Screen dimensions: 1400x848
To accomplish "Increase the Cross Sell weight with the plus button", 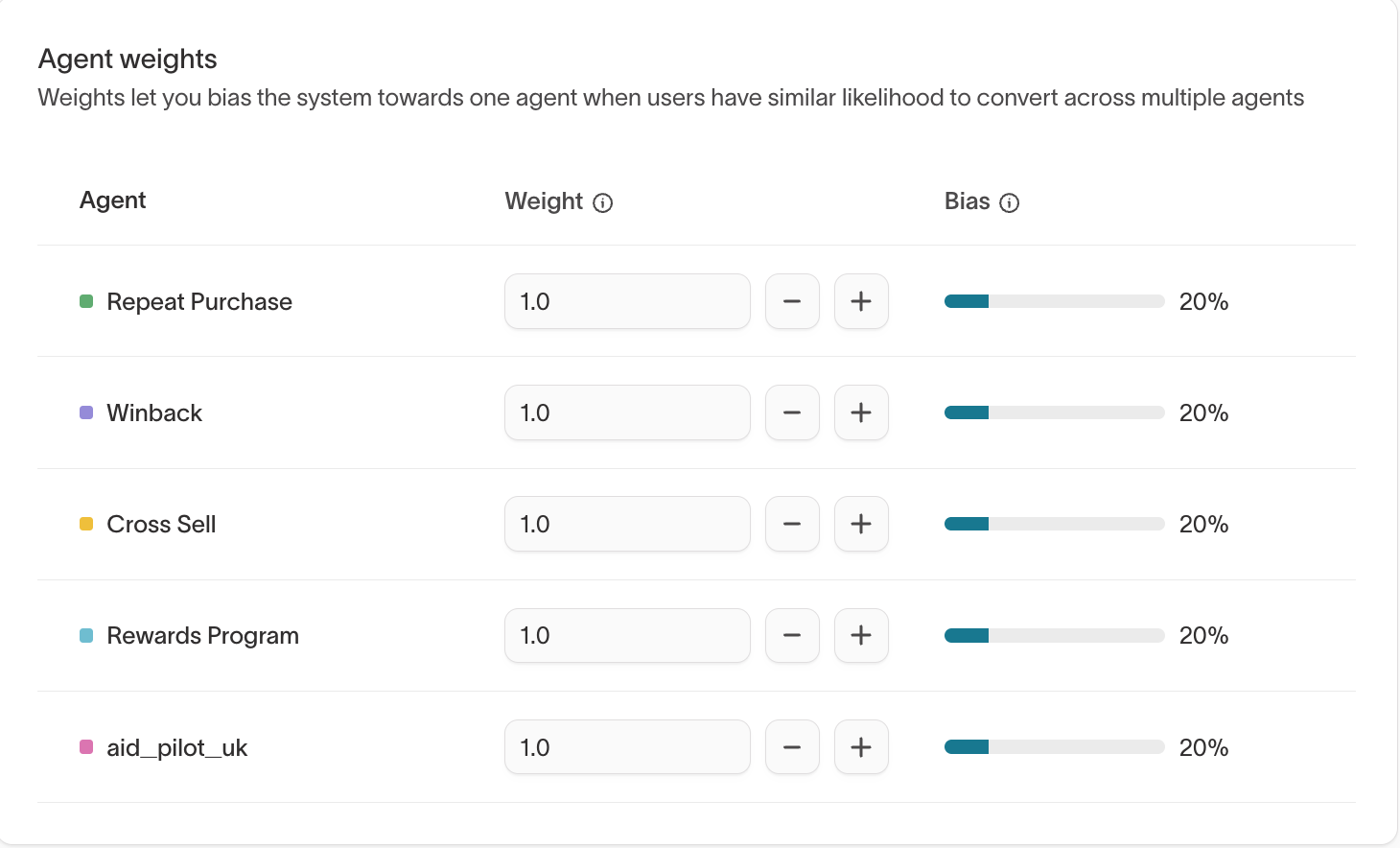I will pyautogui.click(x=861, y=524).
